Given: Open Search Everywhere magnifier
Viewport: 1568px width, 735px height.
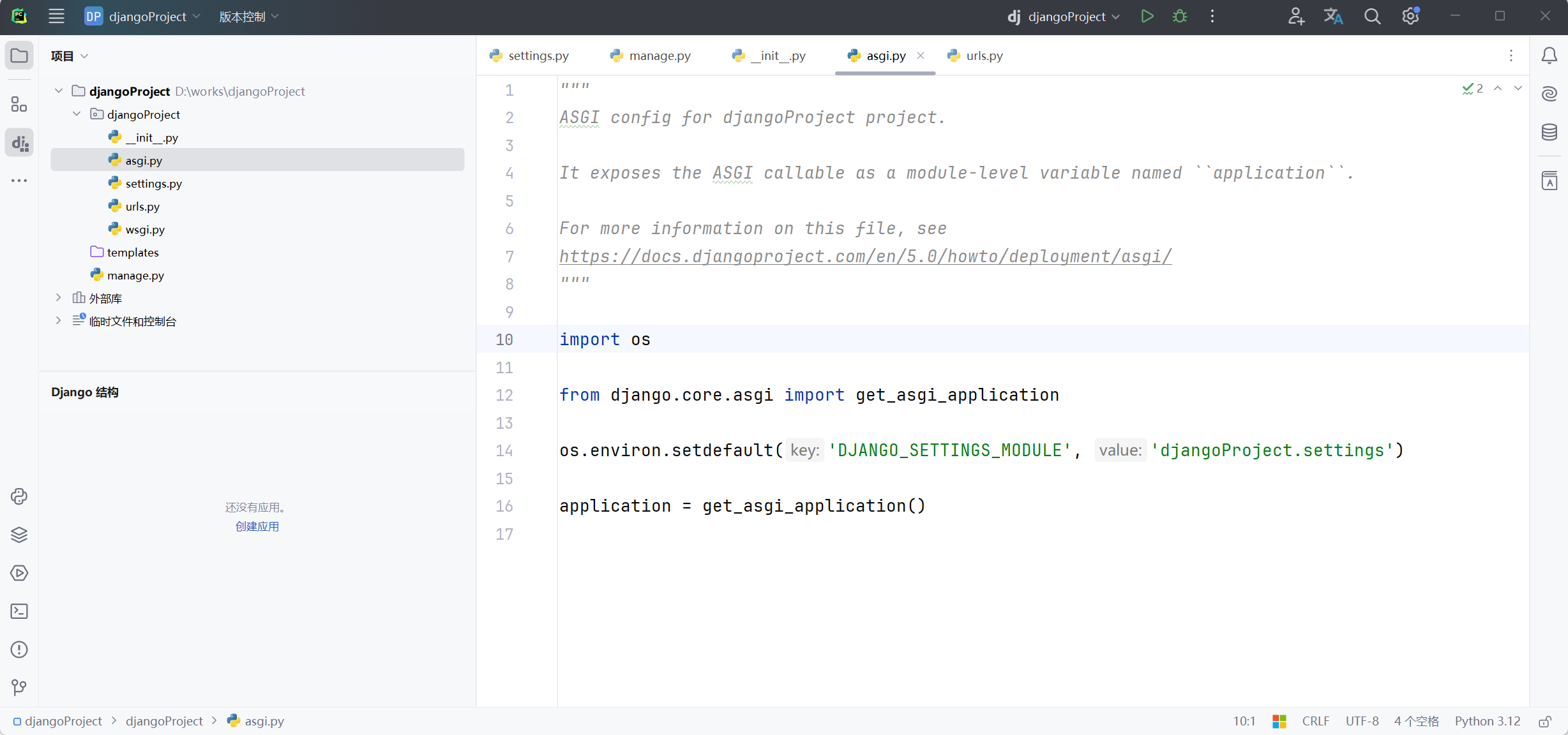Looking at the screenshot, I should click(x=1372, y=17).
